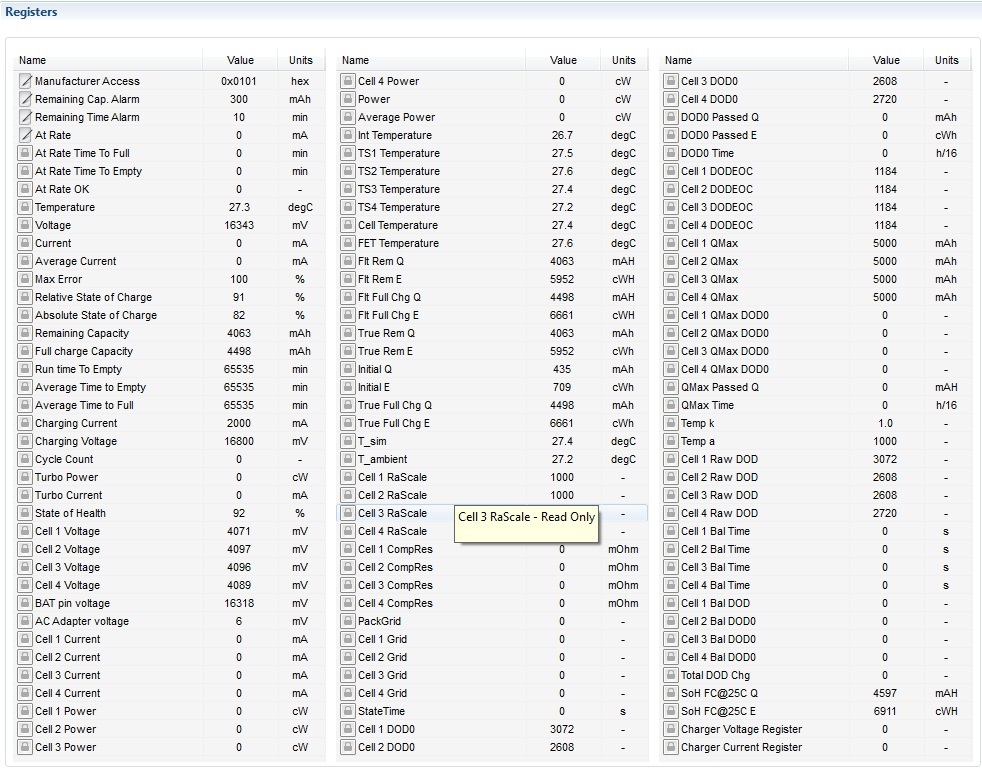This screenshot has height=769, width=982.
Task: Click the lock icon next to Int Temperature
Action: (x=348, y=135)
